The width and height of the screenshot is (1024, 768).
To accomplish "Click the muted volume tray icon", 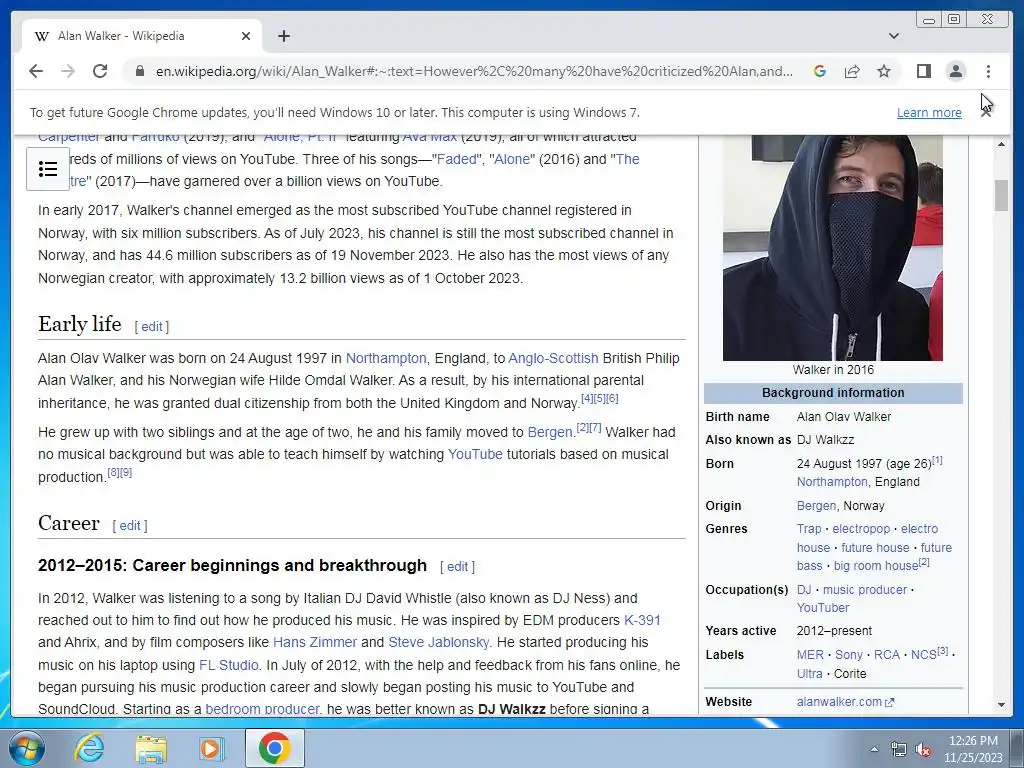I will pyautogui.click(x=922, y=750).
